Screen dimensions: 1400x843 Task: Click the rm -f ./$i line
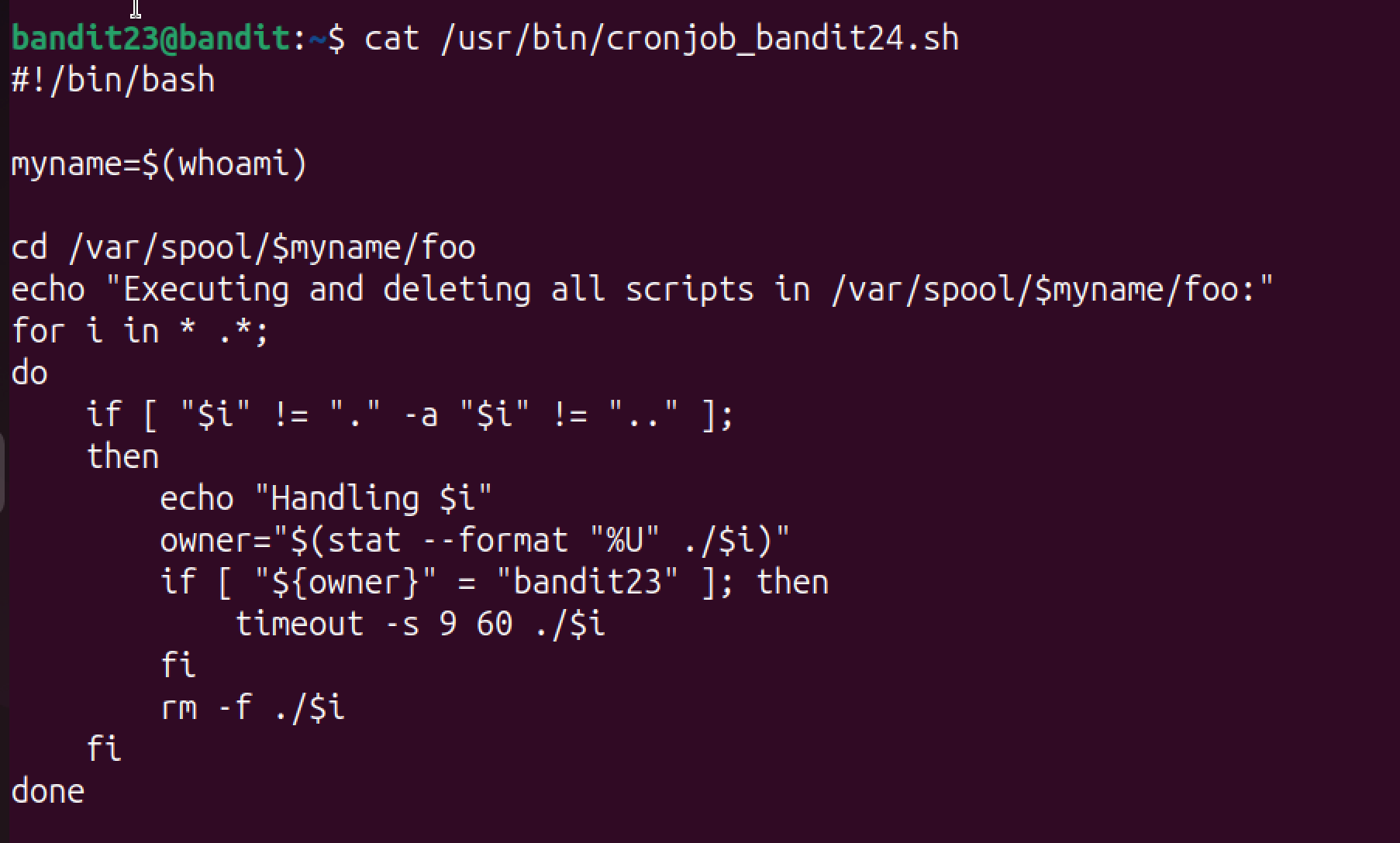click(x=253, y=707)
